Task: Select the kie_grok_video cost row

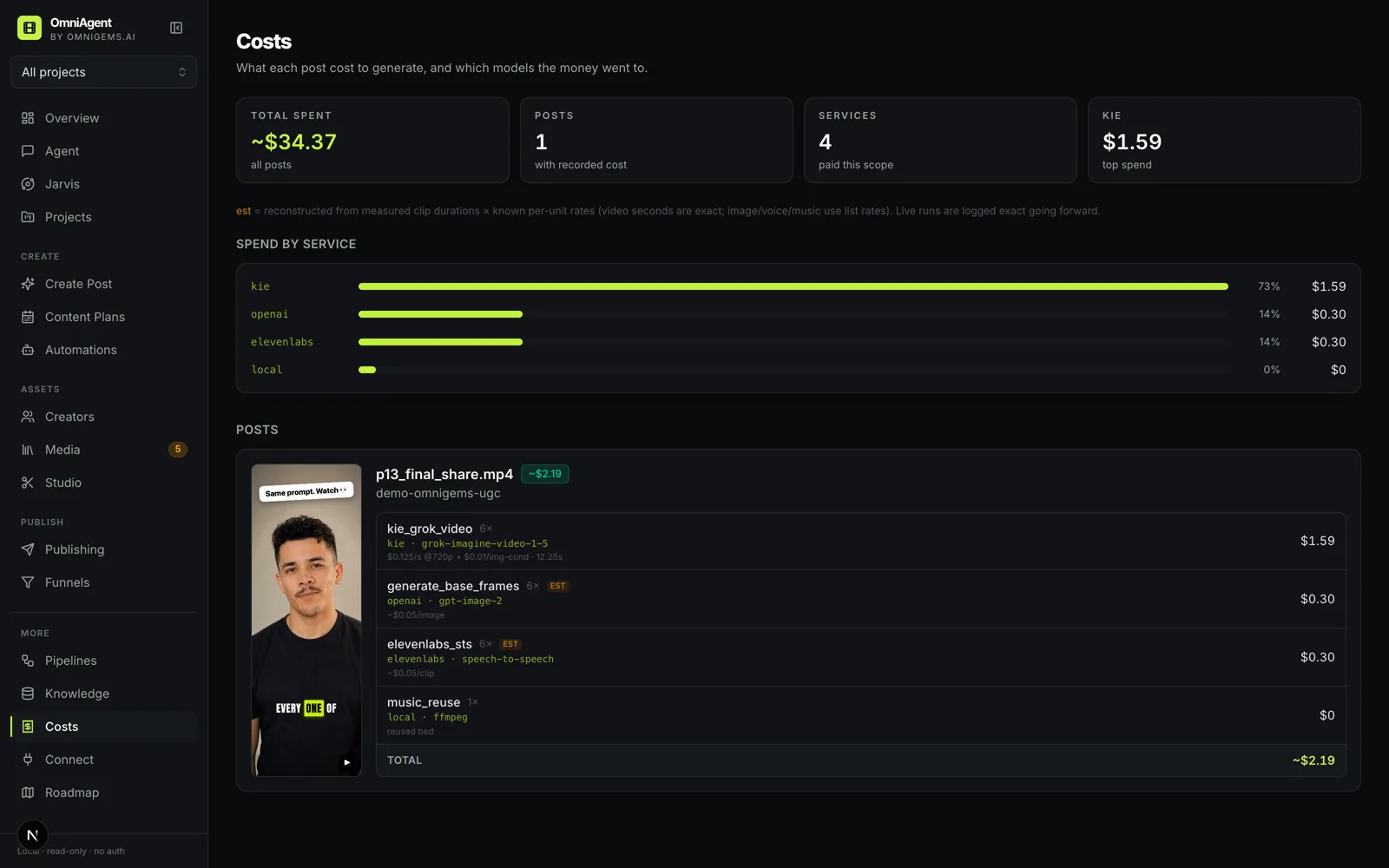Action: tap(860, 542)
